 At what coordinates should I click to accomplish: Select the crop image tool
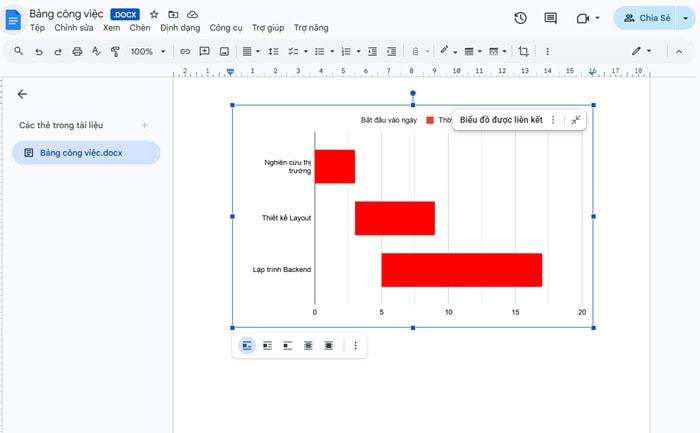tap(523, 51)
